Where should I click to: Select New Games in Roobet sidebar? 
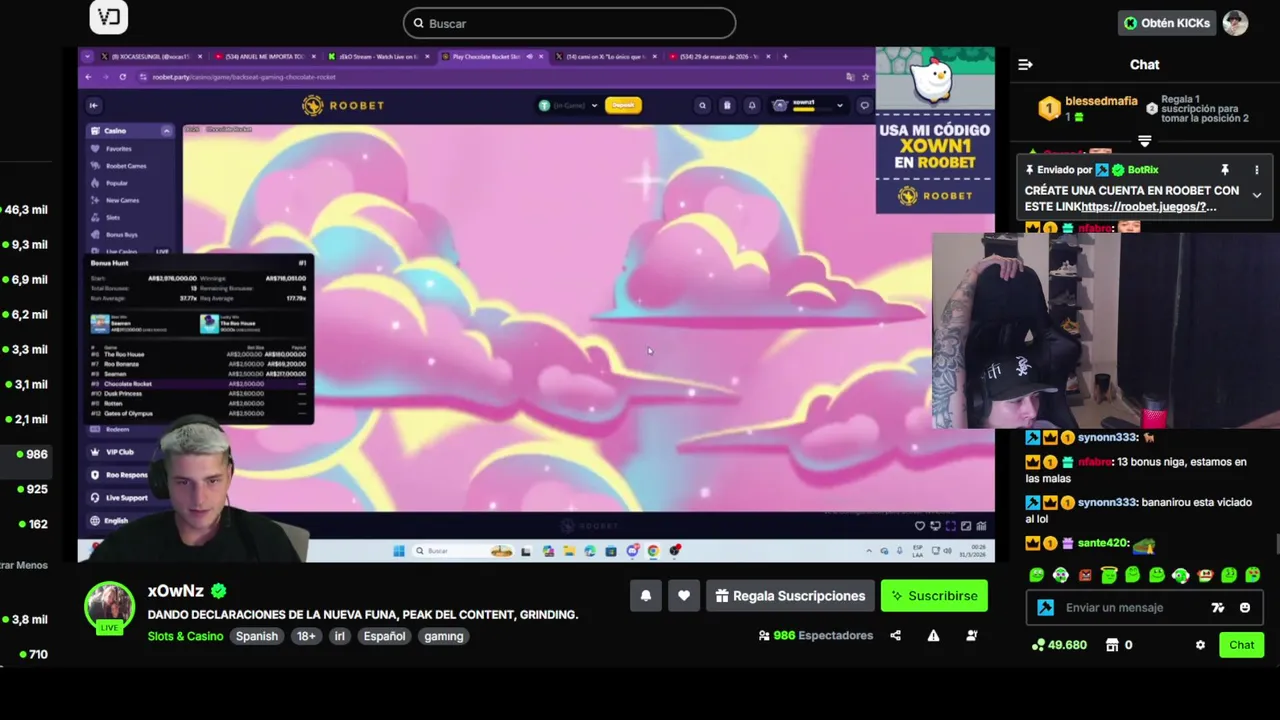[x=122, y=200]
